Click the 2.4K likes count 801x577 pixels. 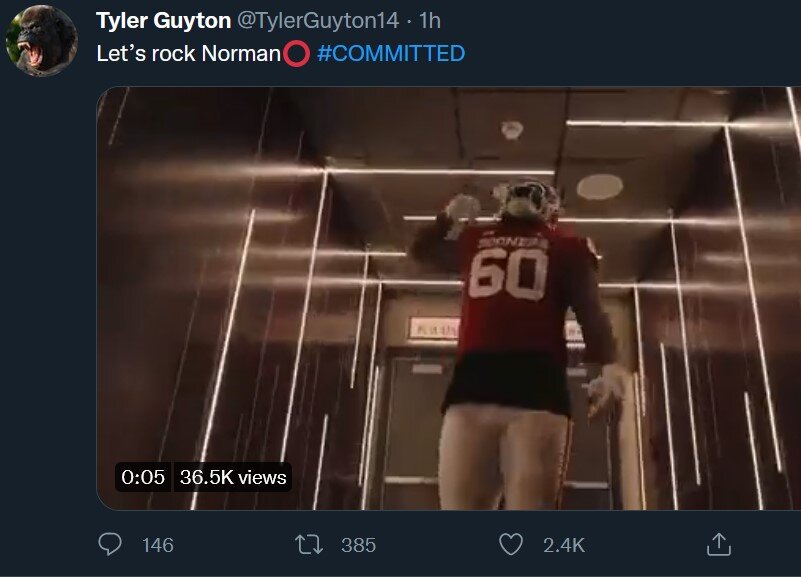(563, 545)
